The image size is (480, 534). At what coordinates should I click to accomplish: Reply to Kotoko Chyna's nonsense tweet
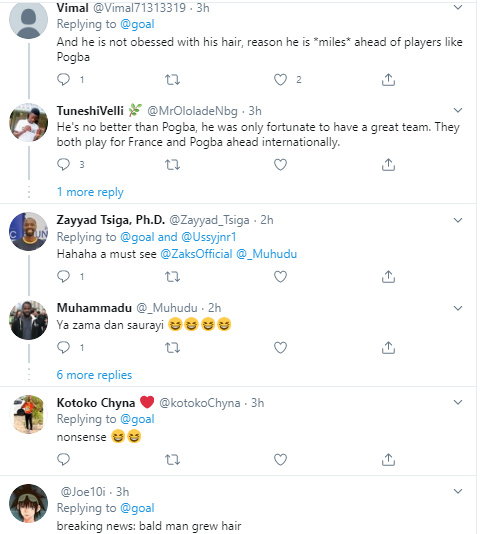pyautogui.click(x=63, y=460)
